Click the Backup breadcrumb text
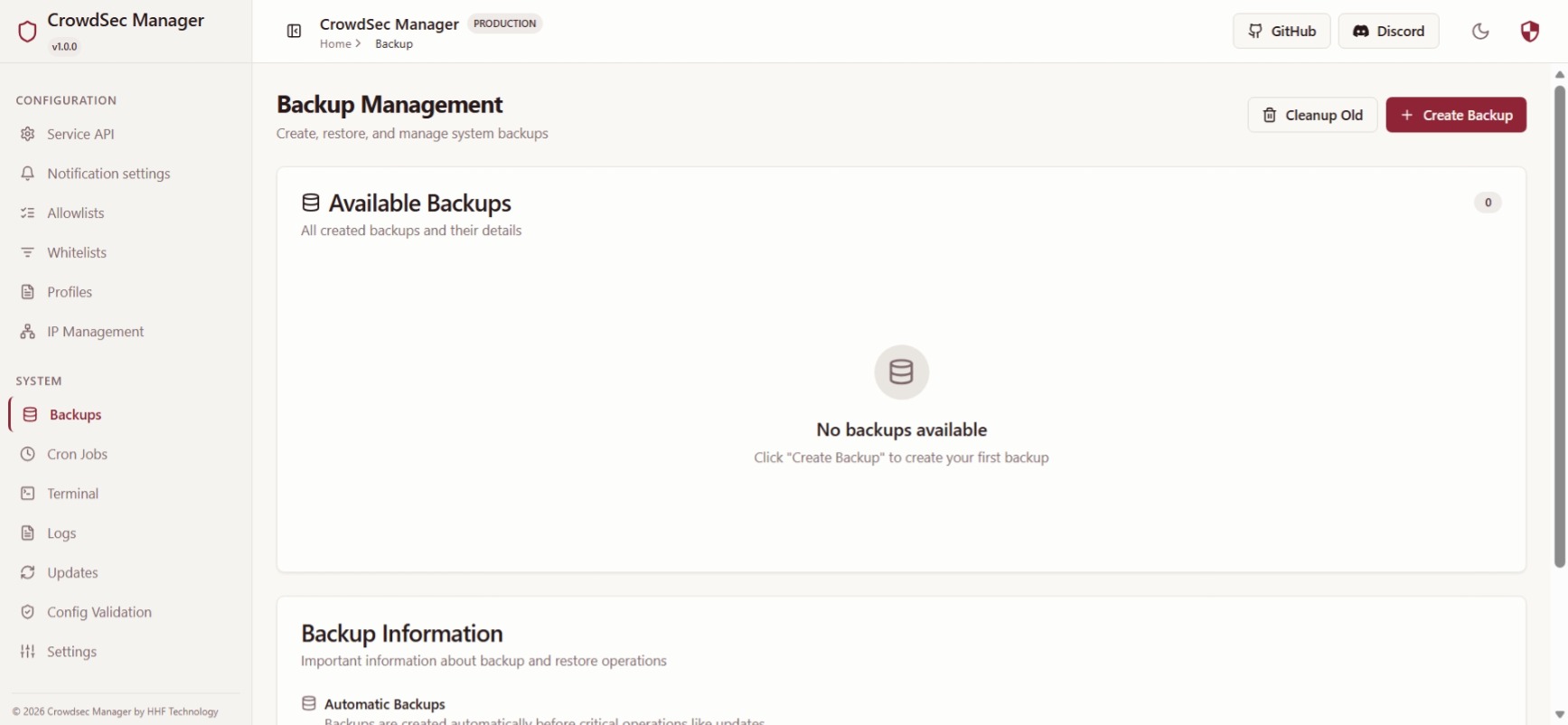This screenshot has width=1568, height=725. 394,44
